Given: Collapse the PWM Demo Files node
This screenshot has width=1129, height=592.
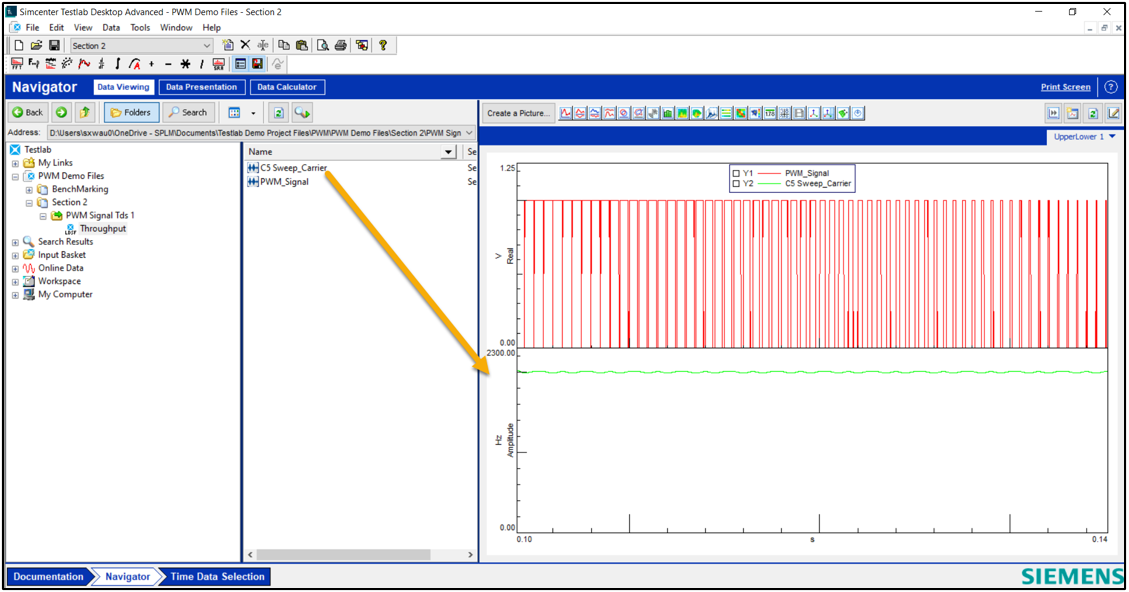Looking at the screenshot, I should pyautogui.click(x=15, y=176).
